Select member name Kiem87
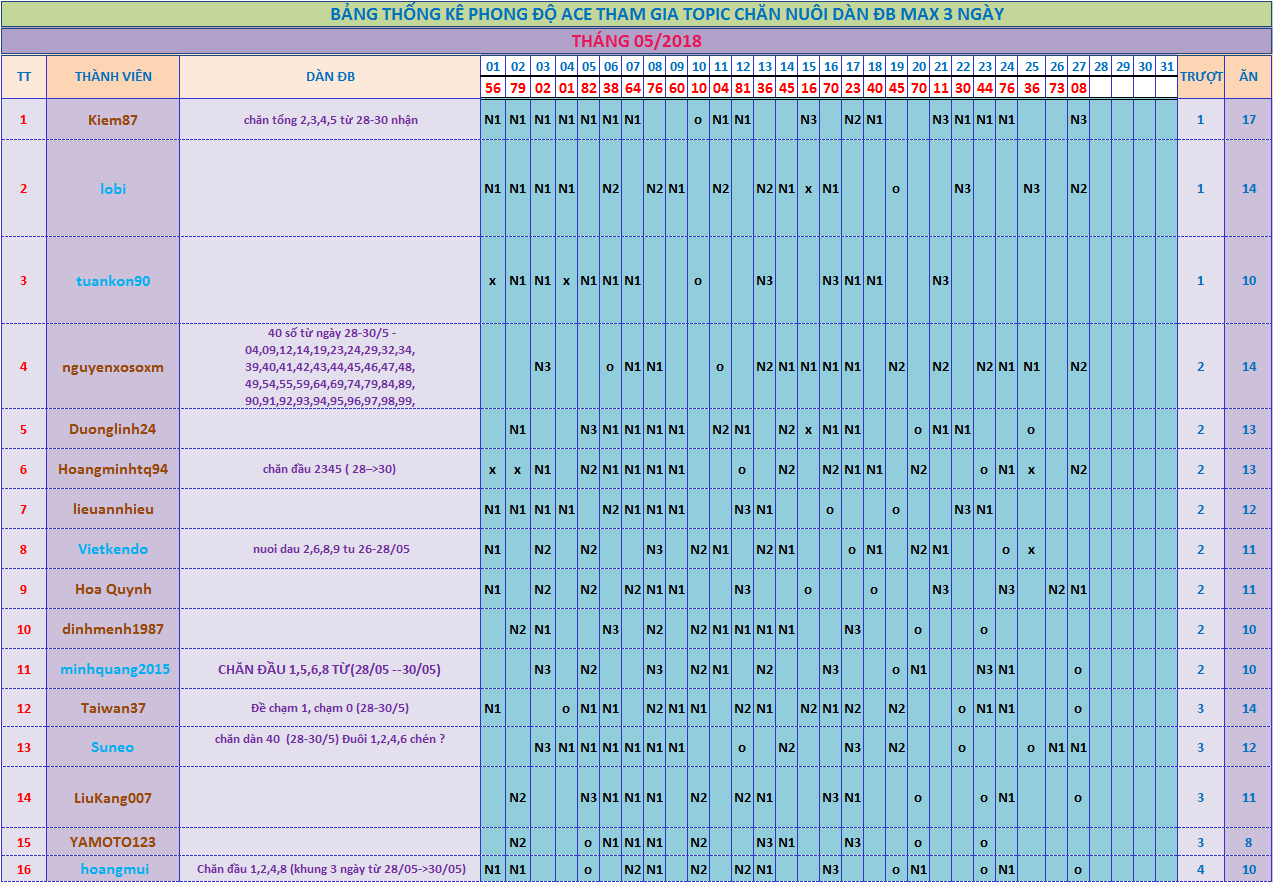The image size is (1273, 882). (113, 120)
